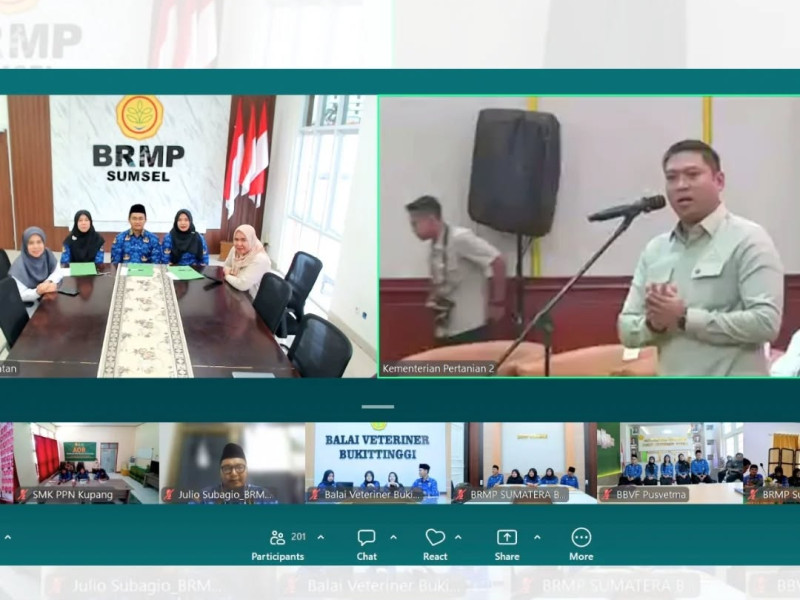
Task: Open the Chat panel
Action: point(366,545)
